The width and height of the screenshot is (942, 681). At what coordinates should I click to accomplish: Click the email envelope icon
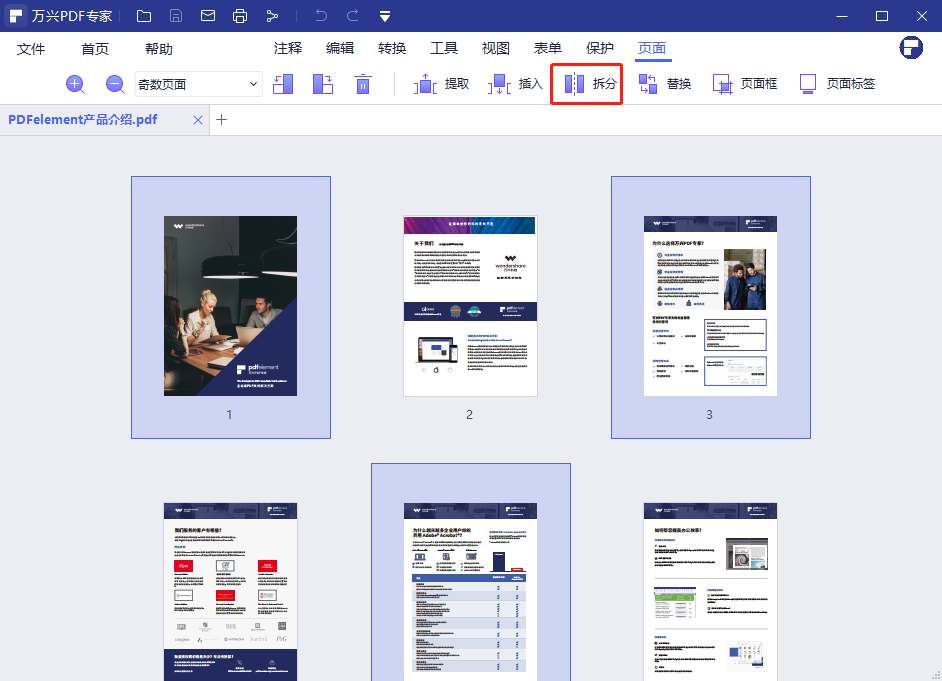pyautogui.click(x=208, y=16)
